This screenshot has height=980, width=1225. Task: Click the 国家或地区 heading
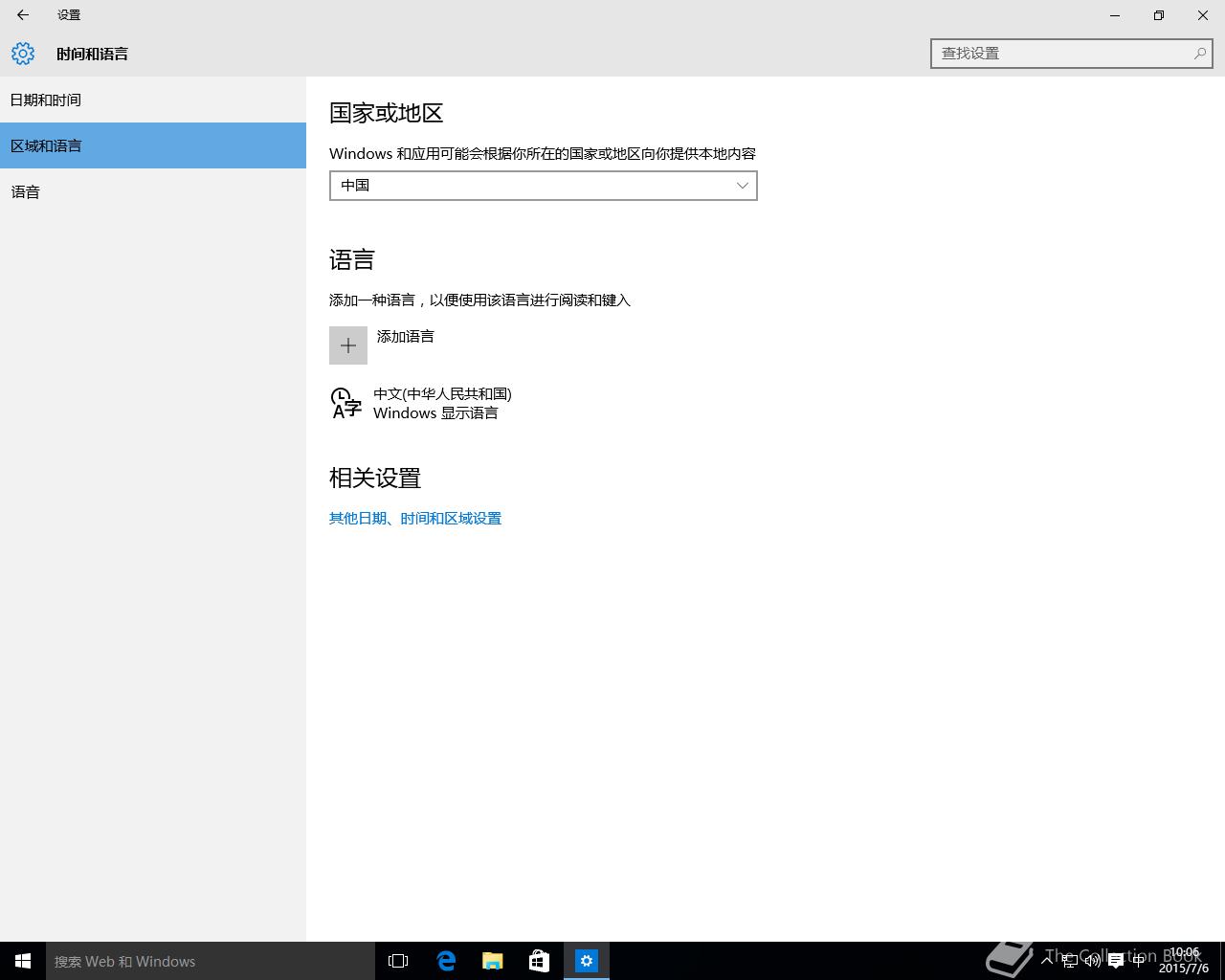click(387, 113)
